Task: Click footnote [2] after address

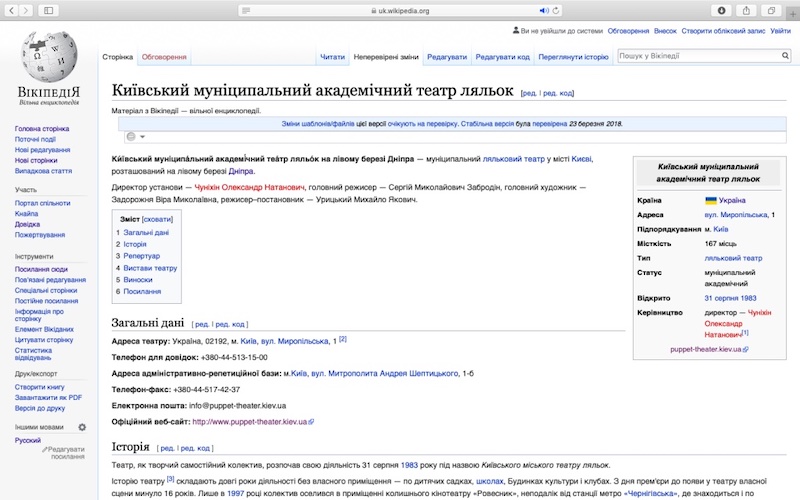Action: coord(343,339)
